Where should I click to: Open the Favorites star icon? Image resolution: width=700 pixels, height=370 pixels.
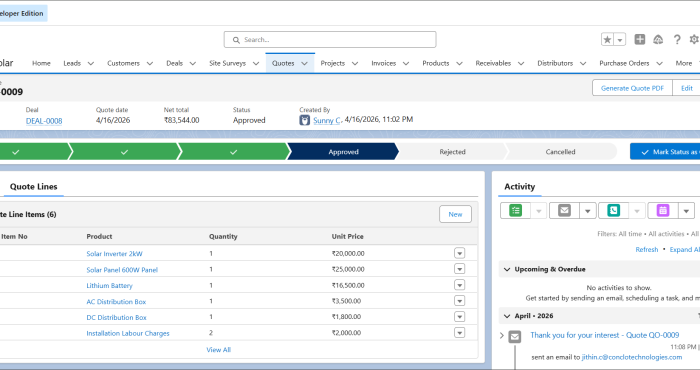pos(607,40)
